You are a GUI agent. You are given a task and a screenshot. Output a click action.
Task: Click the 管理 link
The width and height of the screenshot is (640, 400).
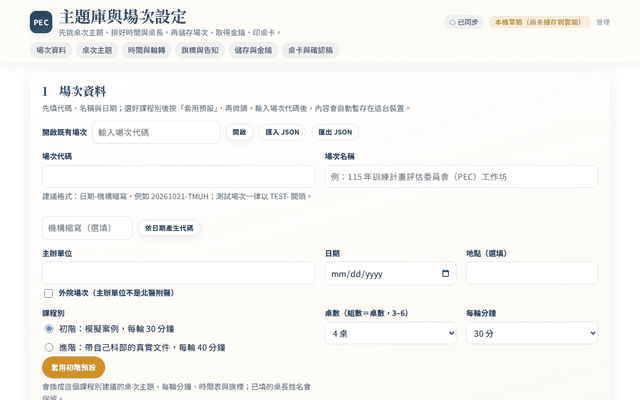point(603,22)
